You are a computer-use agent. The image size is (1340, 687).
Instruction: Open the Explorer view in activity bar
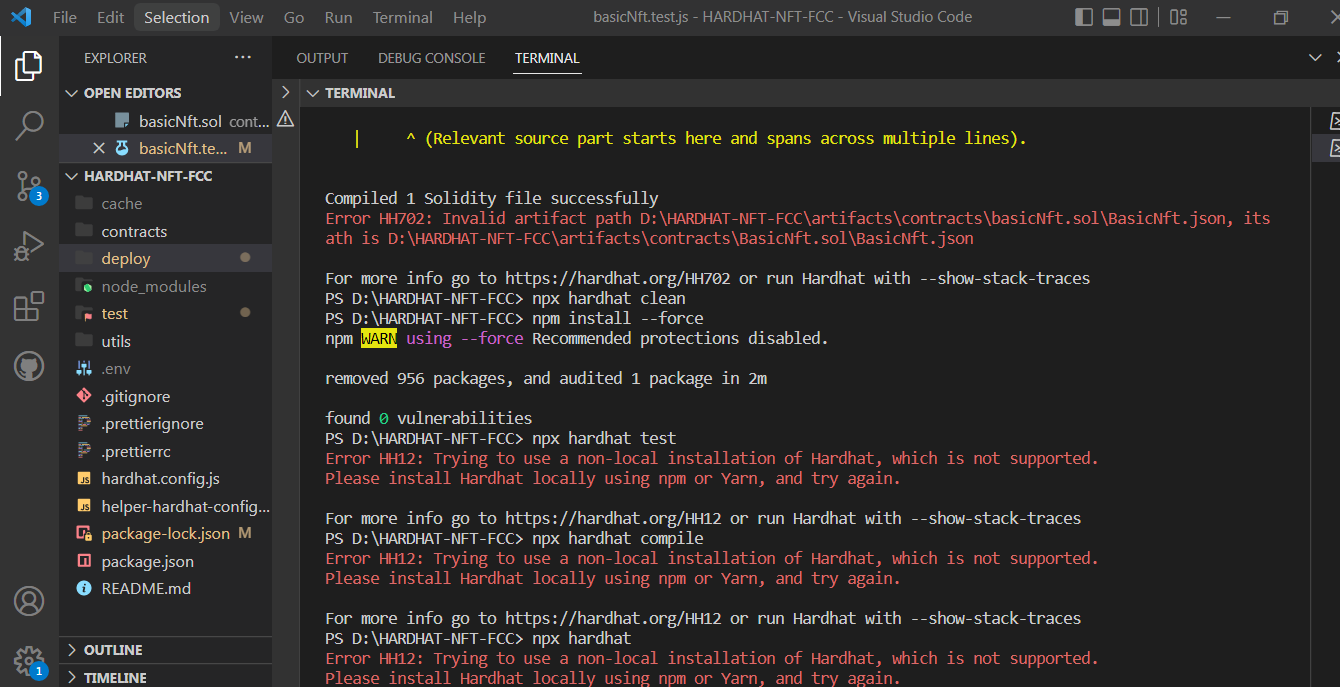(29, 67)
